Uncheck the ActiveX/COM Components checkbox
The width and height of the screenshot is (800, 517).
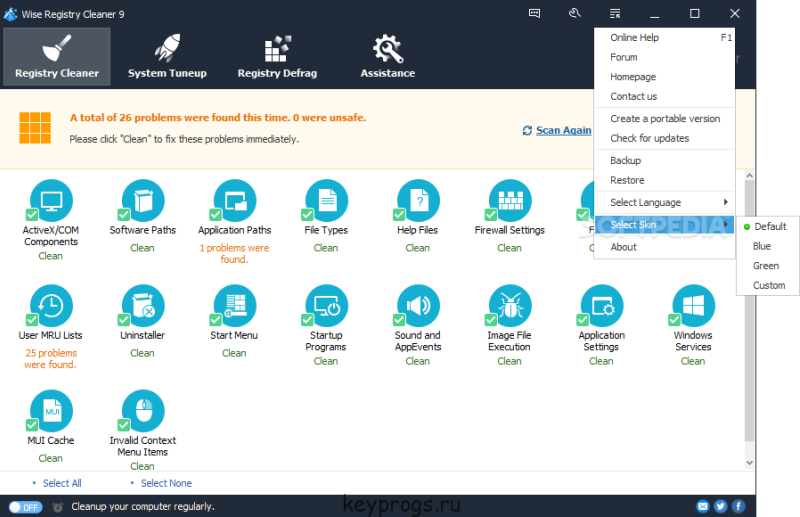pos(32,214)
